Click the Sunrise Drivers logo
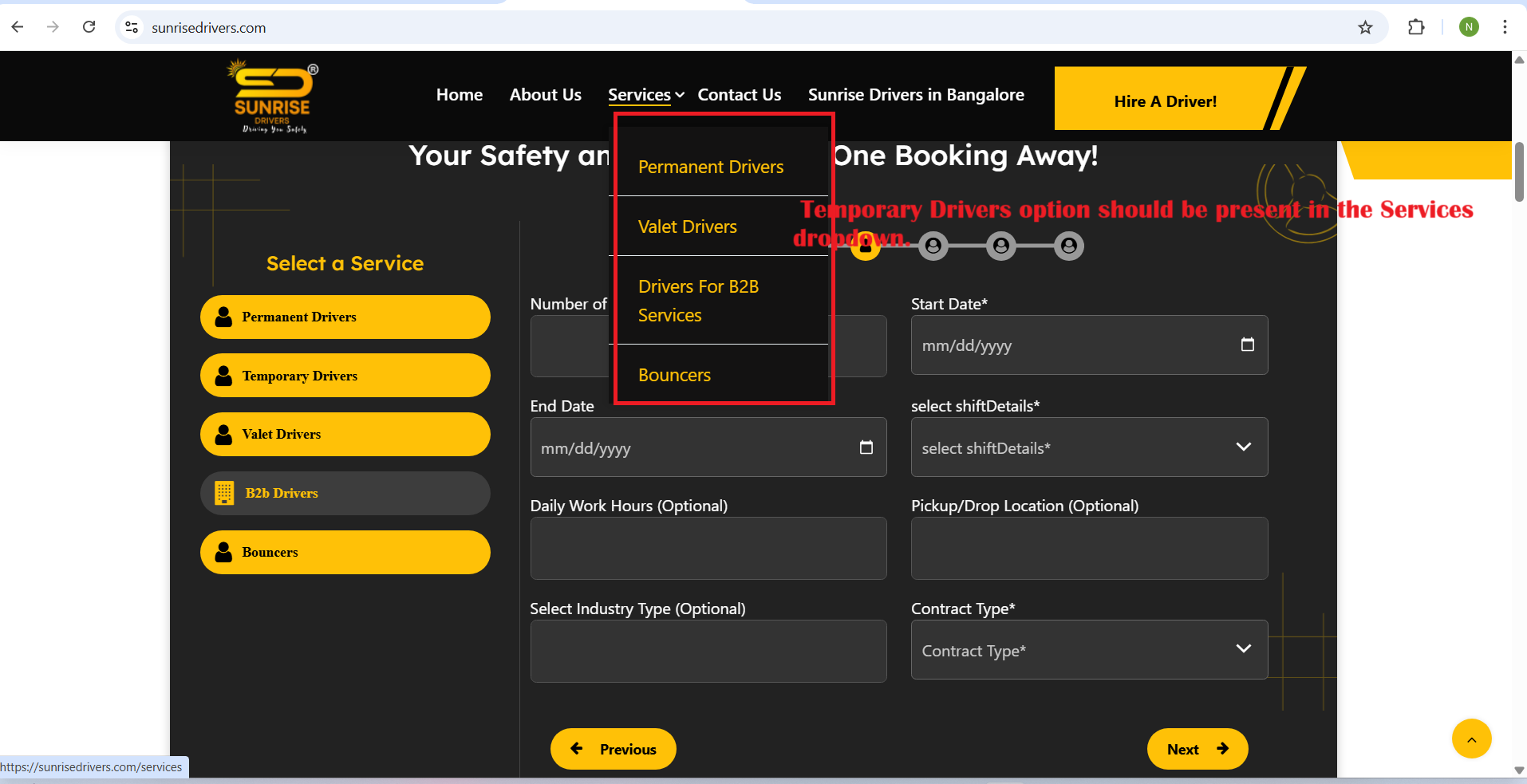Image resolution: width=1527 pixels, height=784 pixels. pos(272,97)
